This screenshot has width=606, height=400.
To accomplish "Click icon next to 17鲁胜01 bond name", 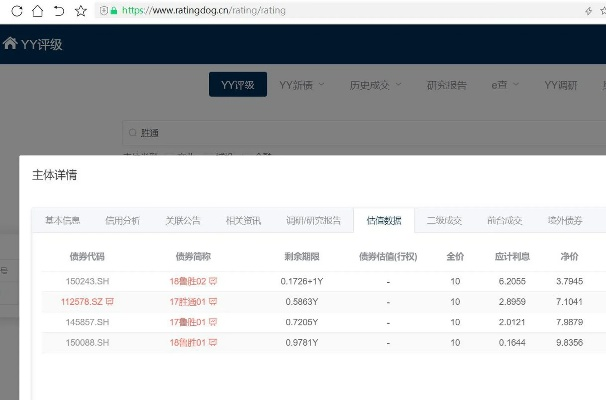I will click(x=213, y=322).
